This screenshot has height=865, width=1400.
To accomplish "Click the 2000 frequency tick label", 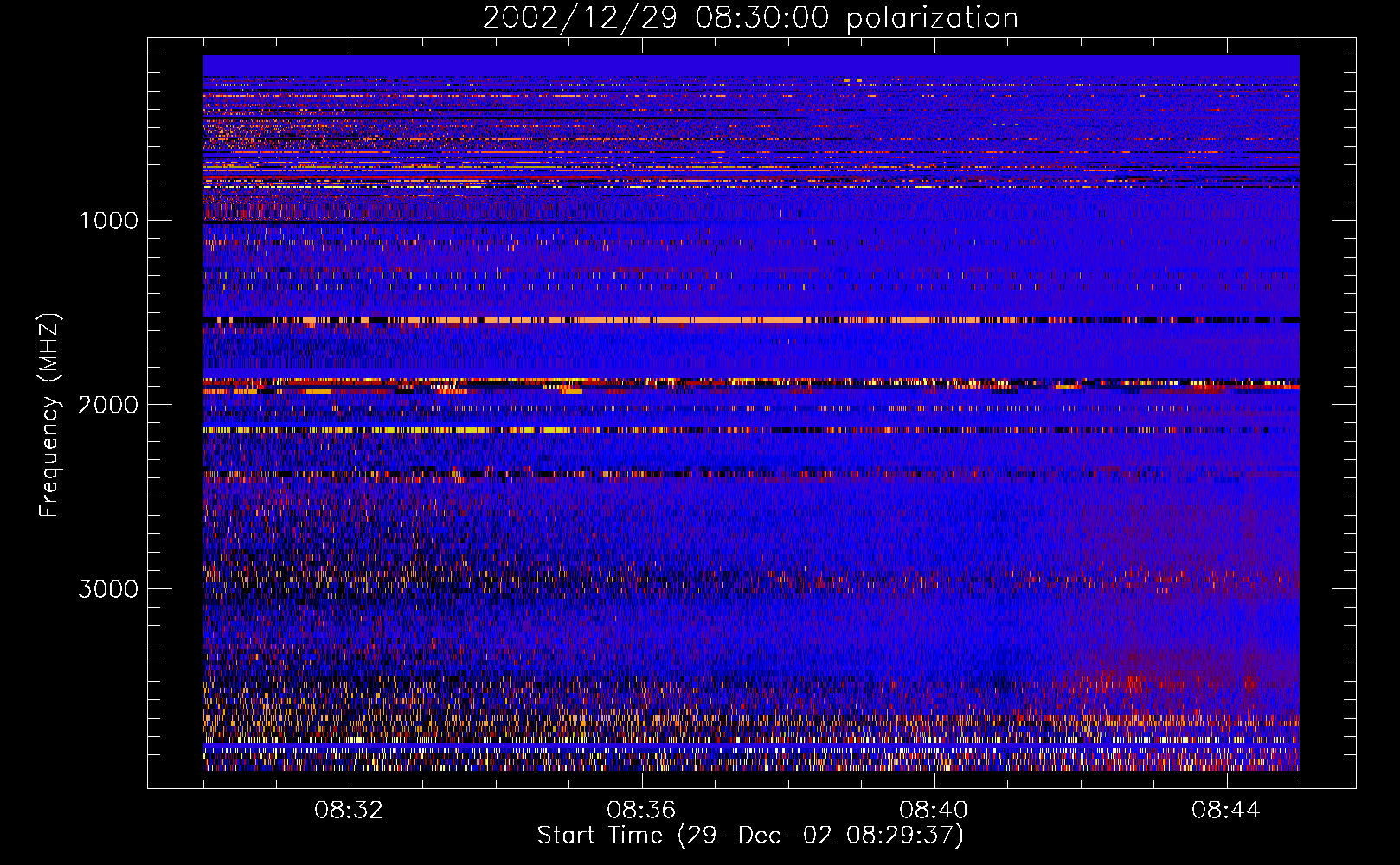I will pyautogui.click(x=109, y=405).
